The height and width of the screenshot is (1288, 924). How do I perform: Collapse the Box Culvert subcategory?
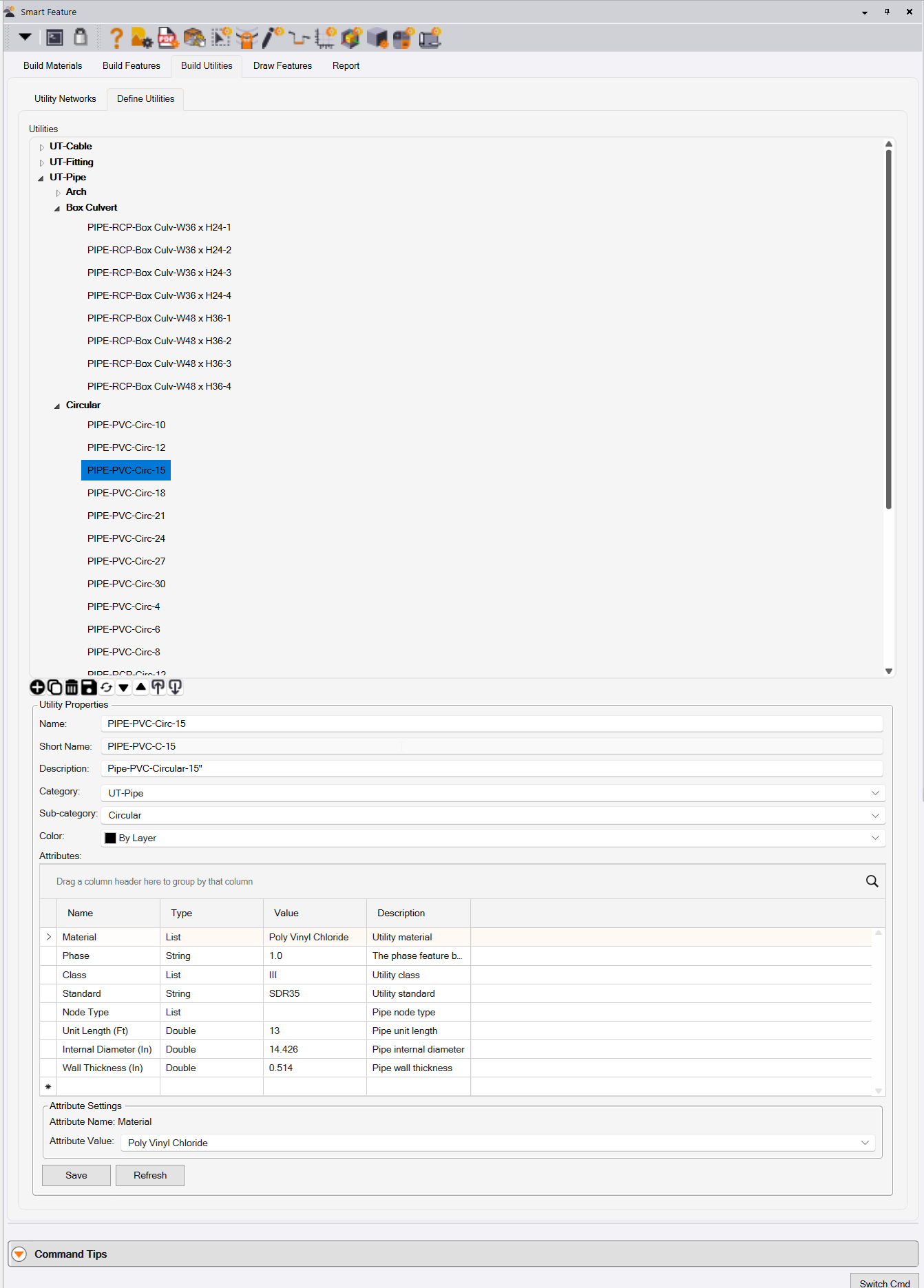click(x=57, y=208)
